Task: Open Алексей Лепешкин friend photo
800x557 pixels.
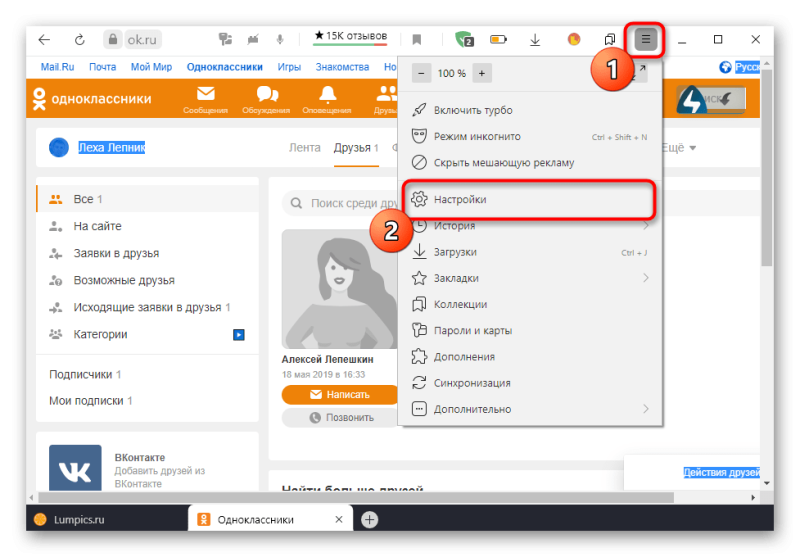Action: click(339, 289)
